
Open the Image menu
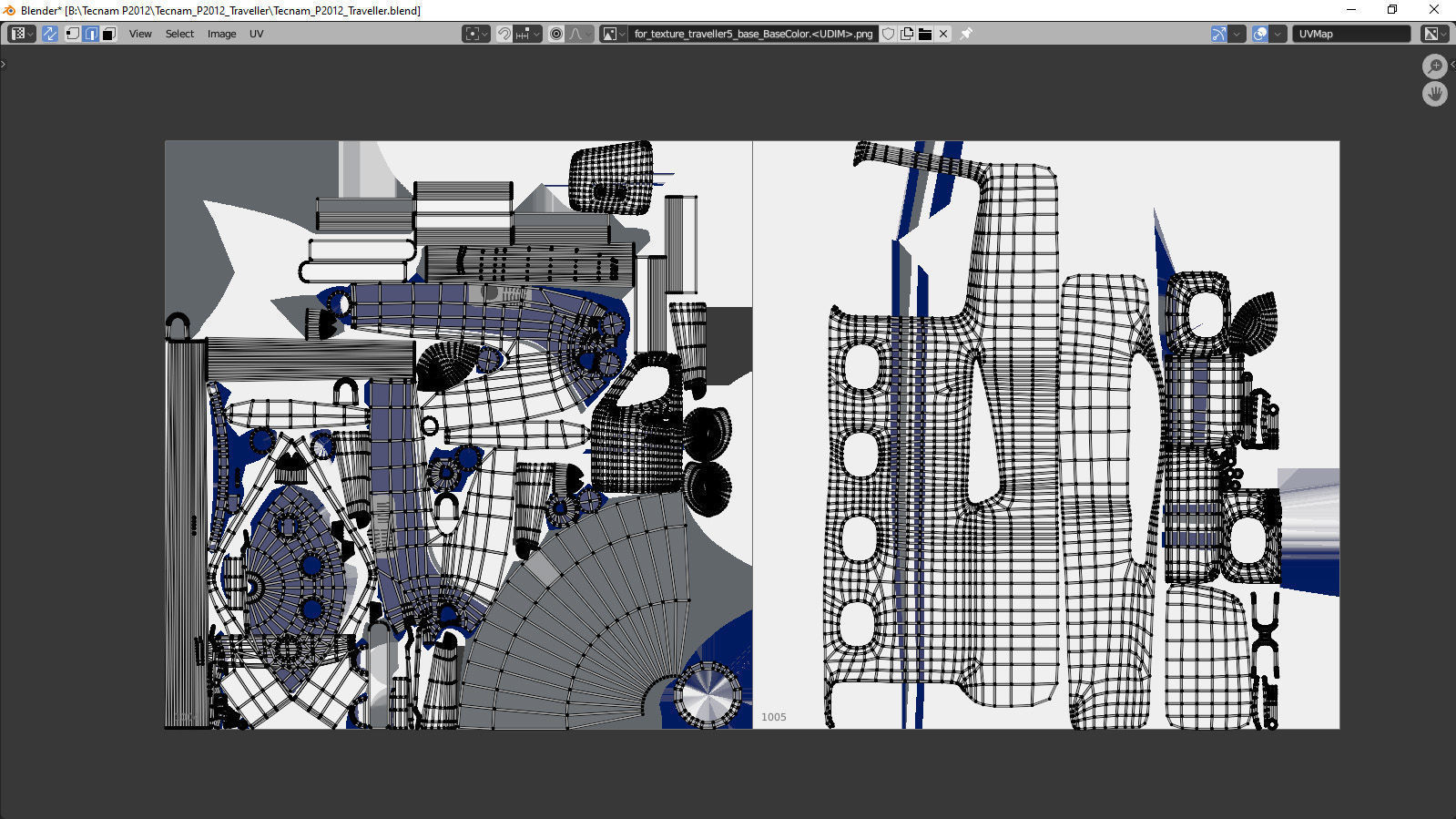pos(221,34)
